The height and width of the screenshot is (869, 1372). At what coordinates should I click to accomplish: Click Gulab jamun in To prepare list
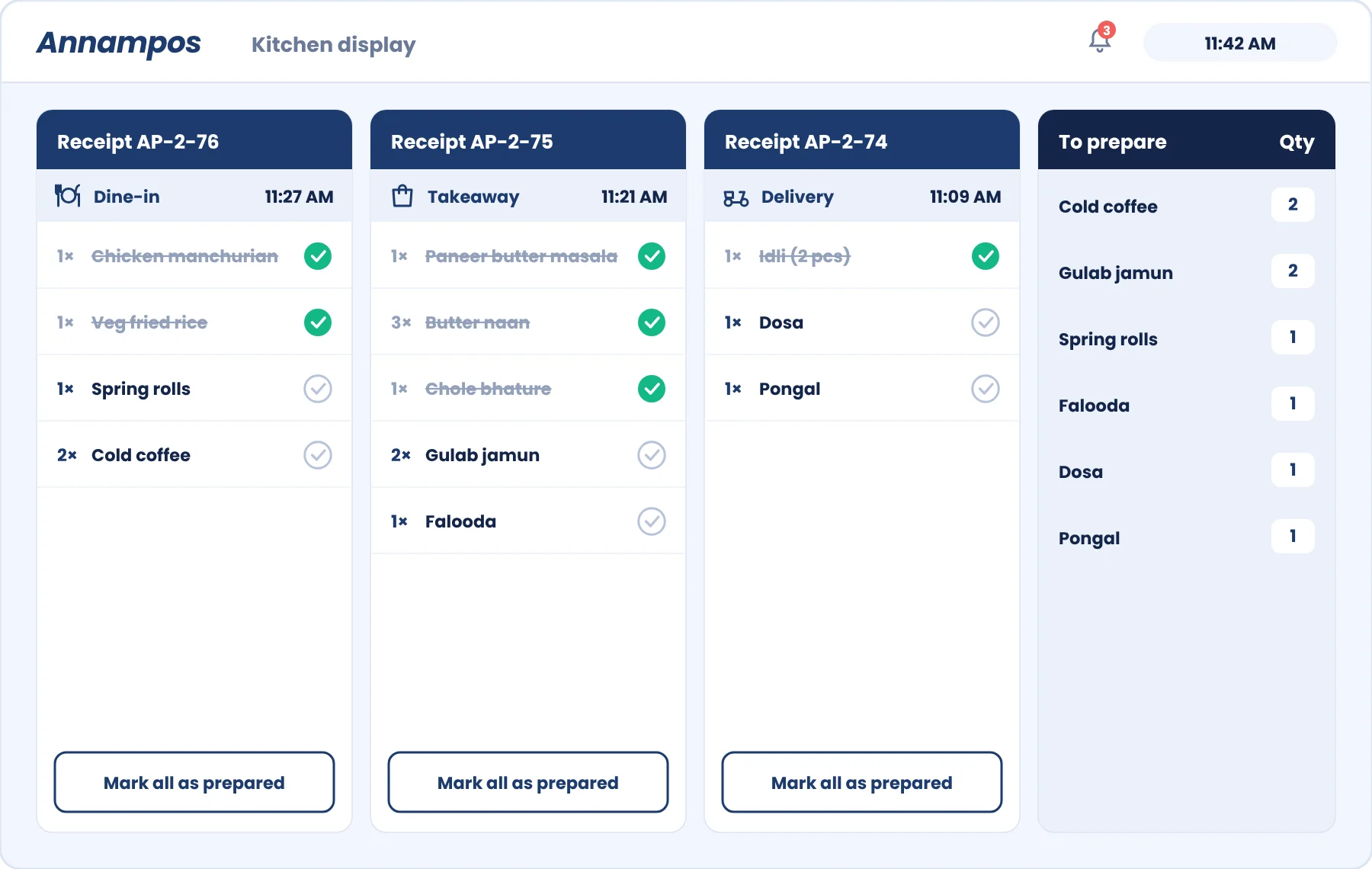point(1116,273)
